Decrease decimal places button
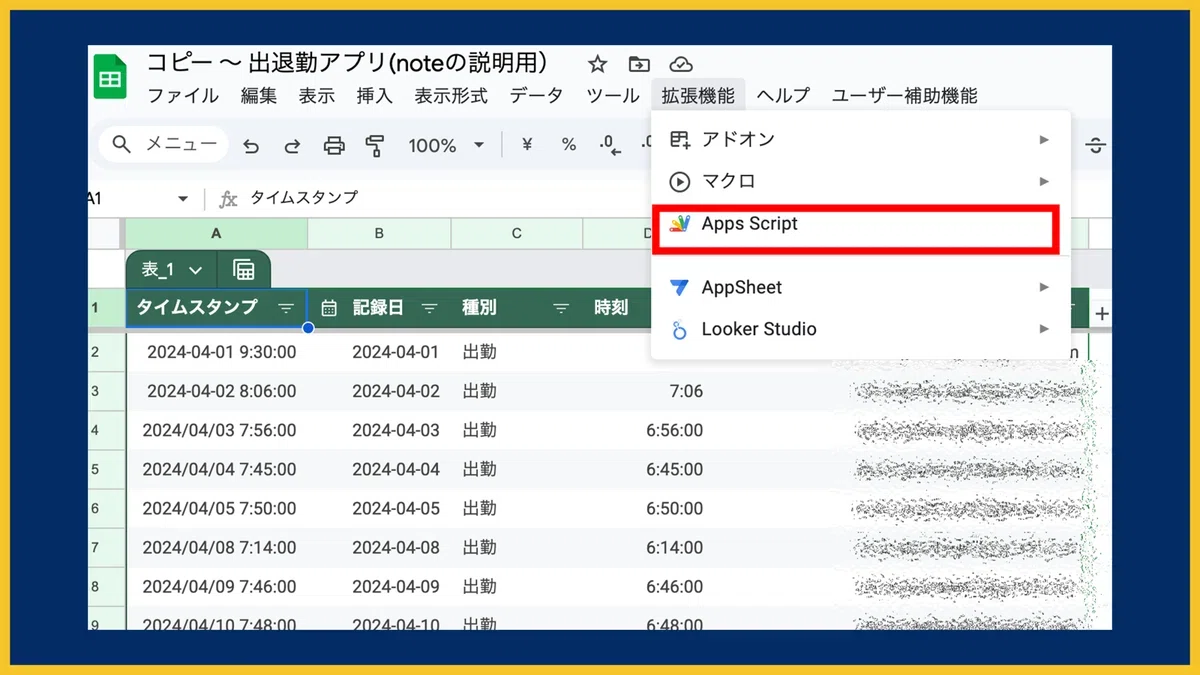 tap(610, 146)
